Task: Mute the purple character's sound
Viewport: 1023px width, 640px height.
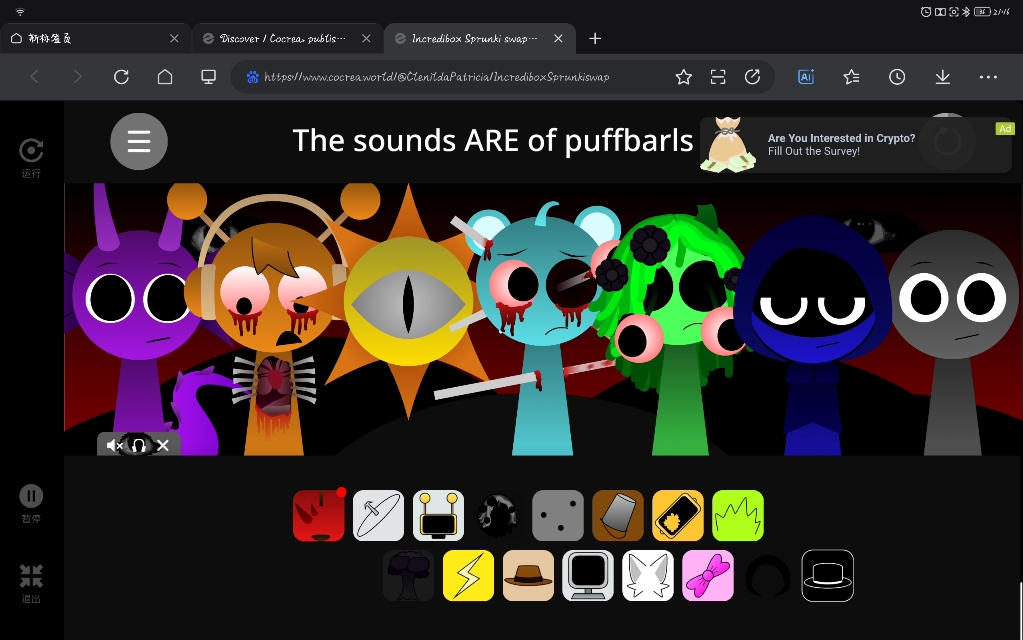Action: (114, 445)
